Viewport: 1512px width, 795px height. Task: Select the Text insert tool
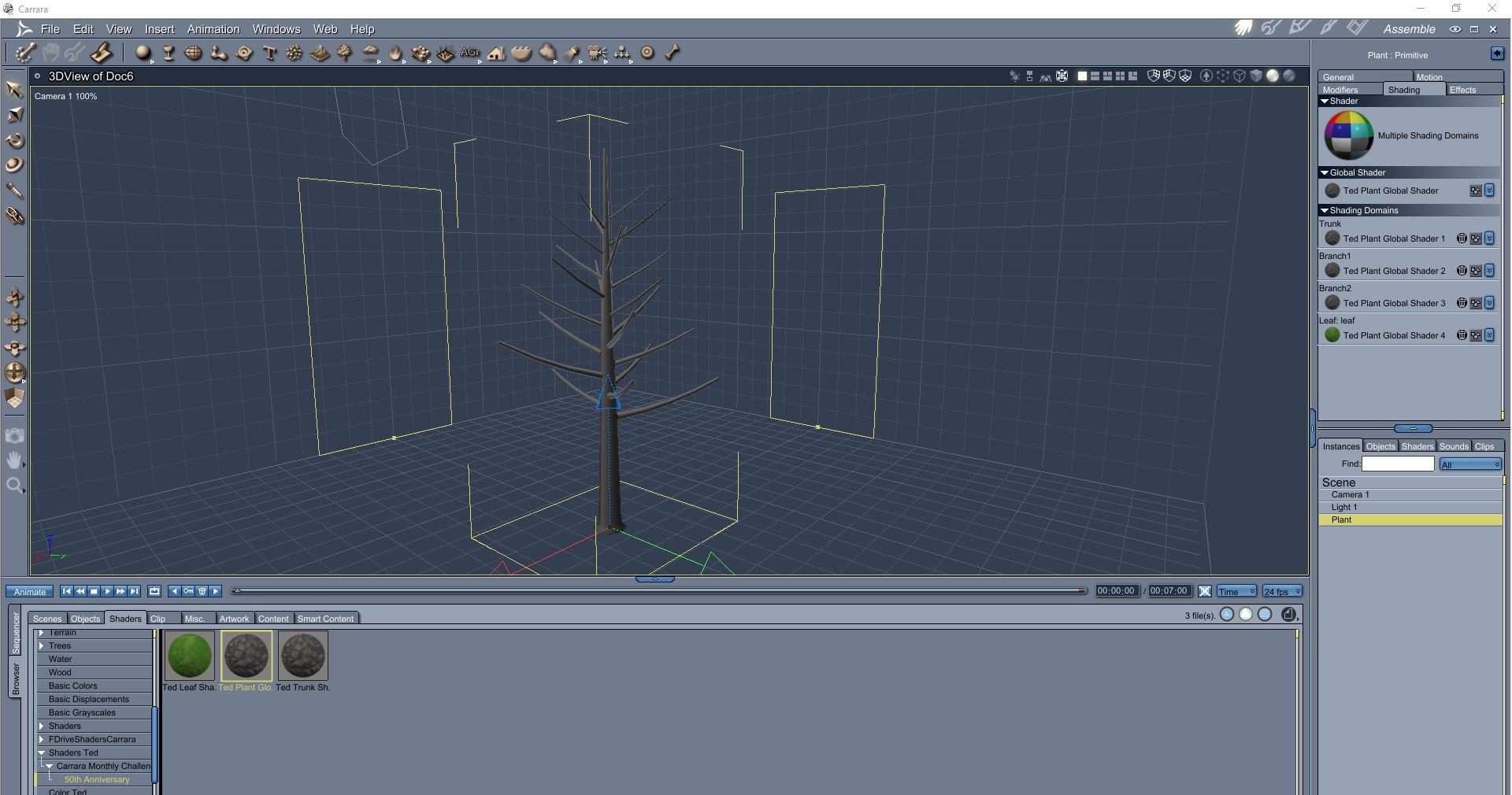269,53
